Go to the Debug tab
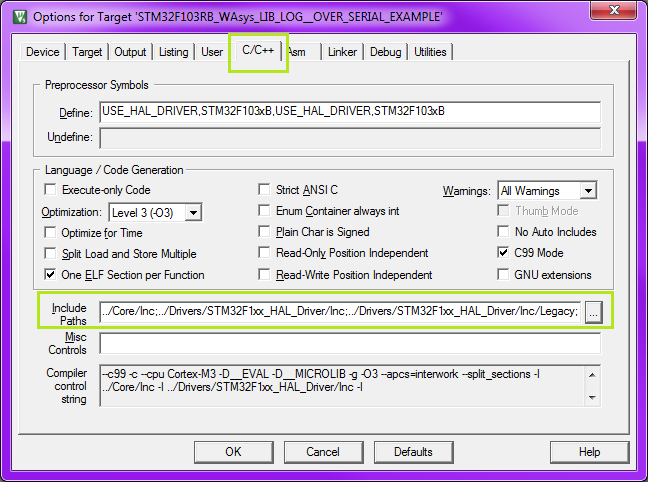 386,52
